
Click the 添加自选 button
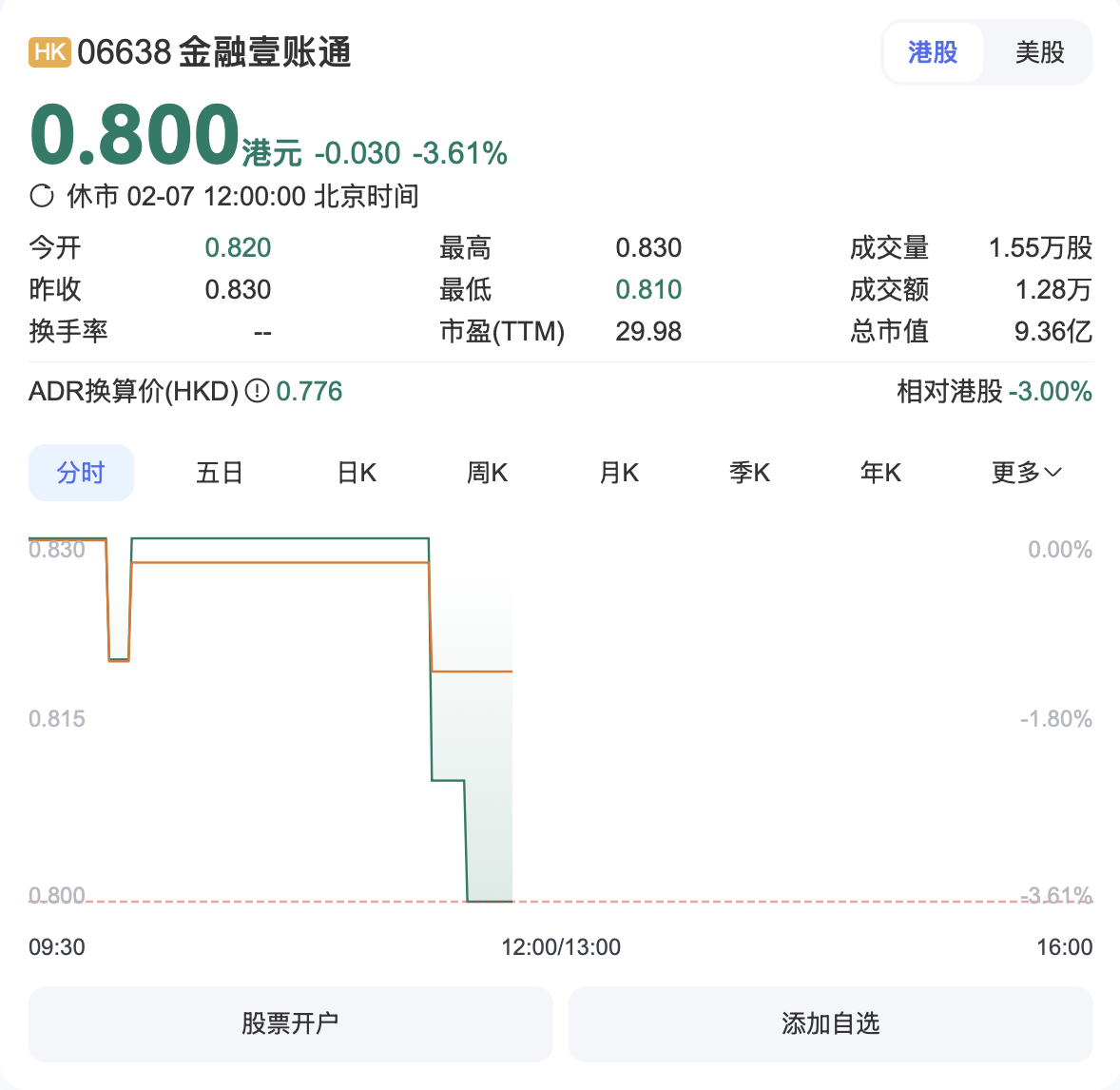click(x=829, y=1023)
